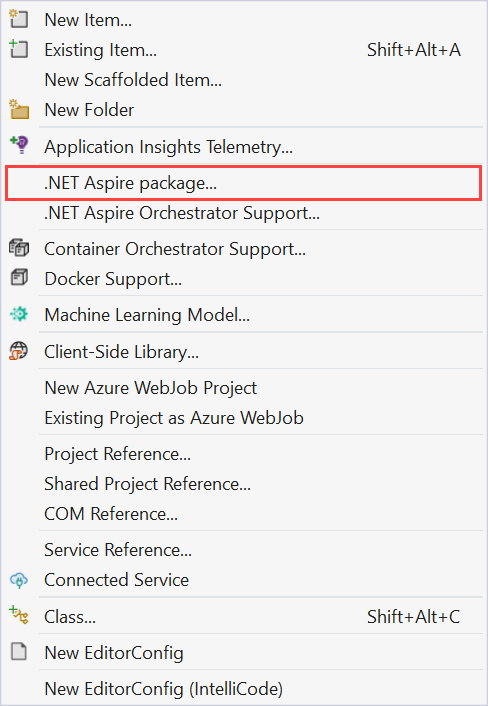Select .NET Aspire package menu entry
The width and height of the screenshot is (488, 706).
(244, 183)
